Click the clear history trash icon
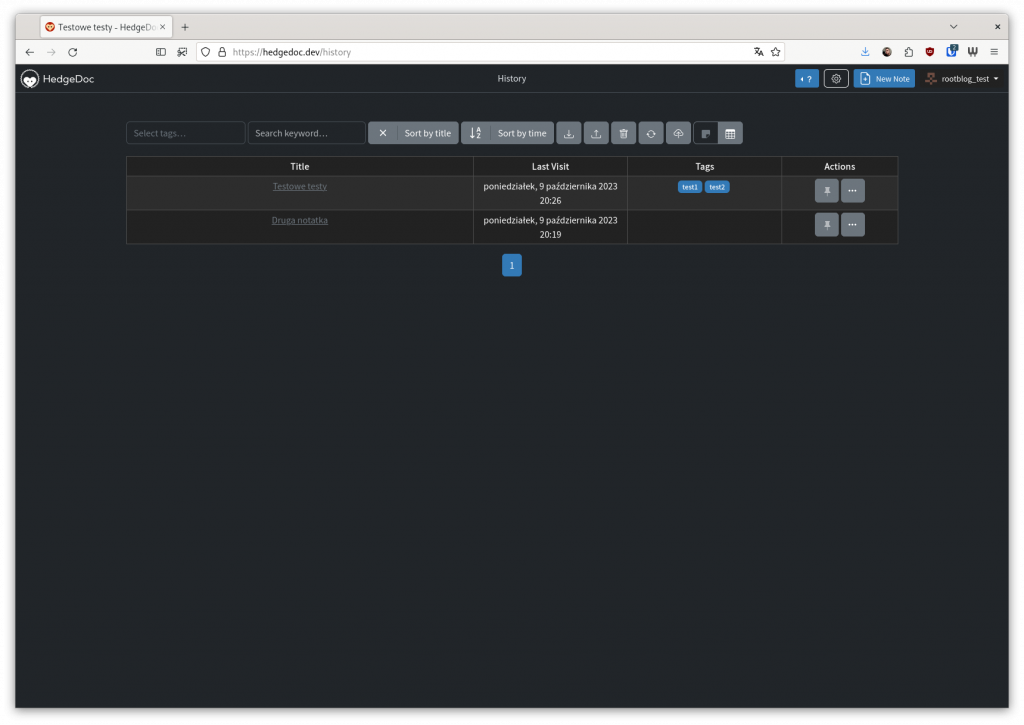 click(x=623, y=133)
